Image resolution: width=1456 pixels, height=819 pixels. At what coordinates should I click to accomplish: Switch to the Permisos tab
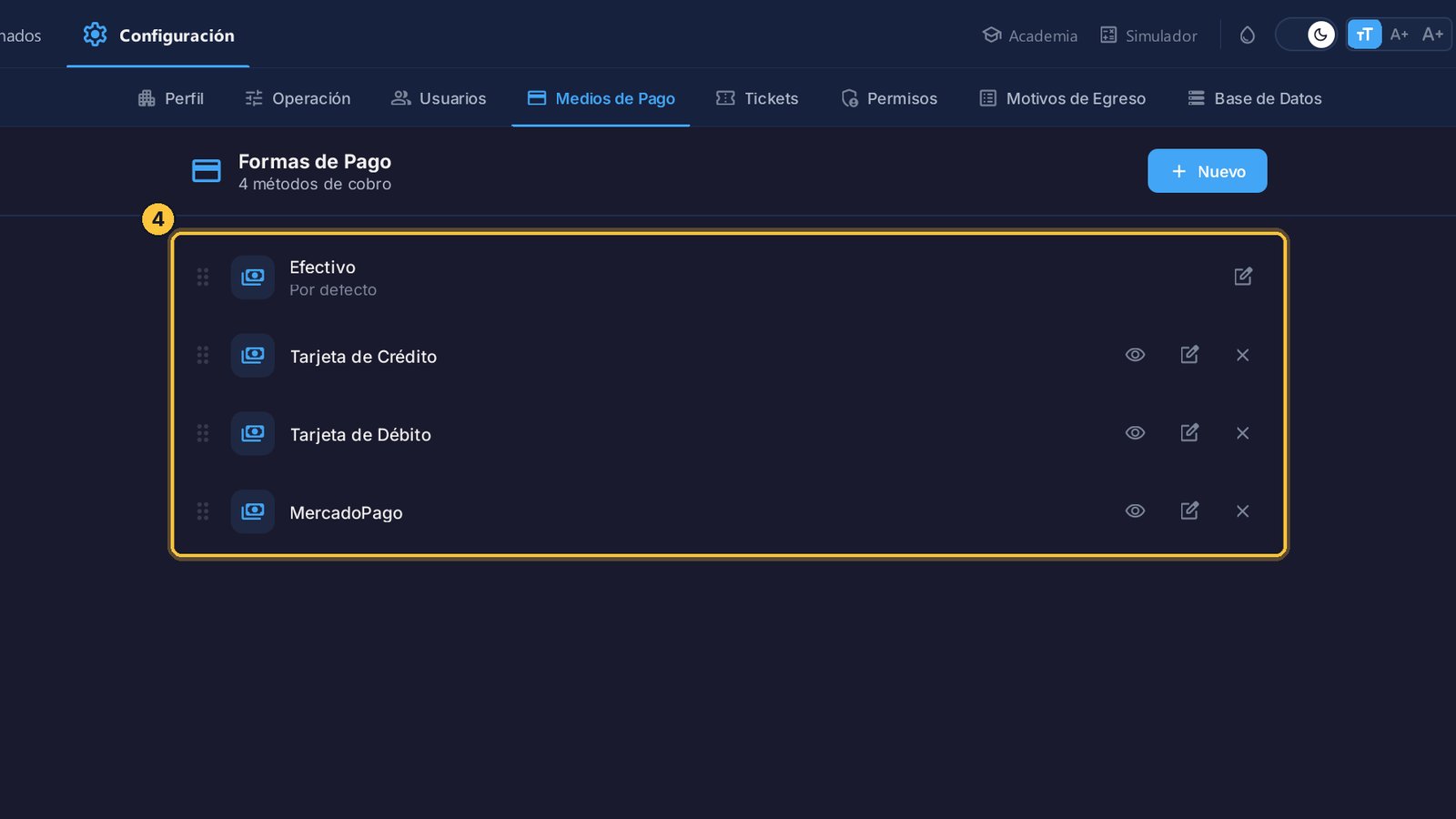[889, 98]
